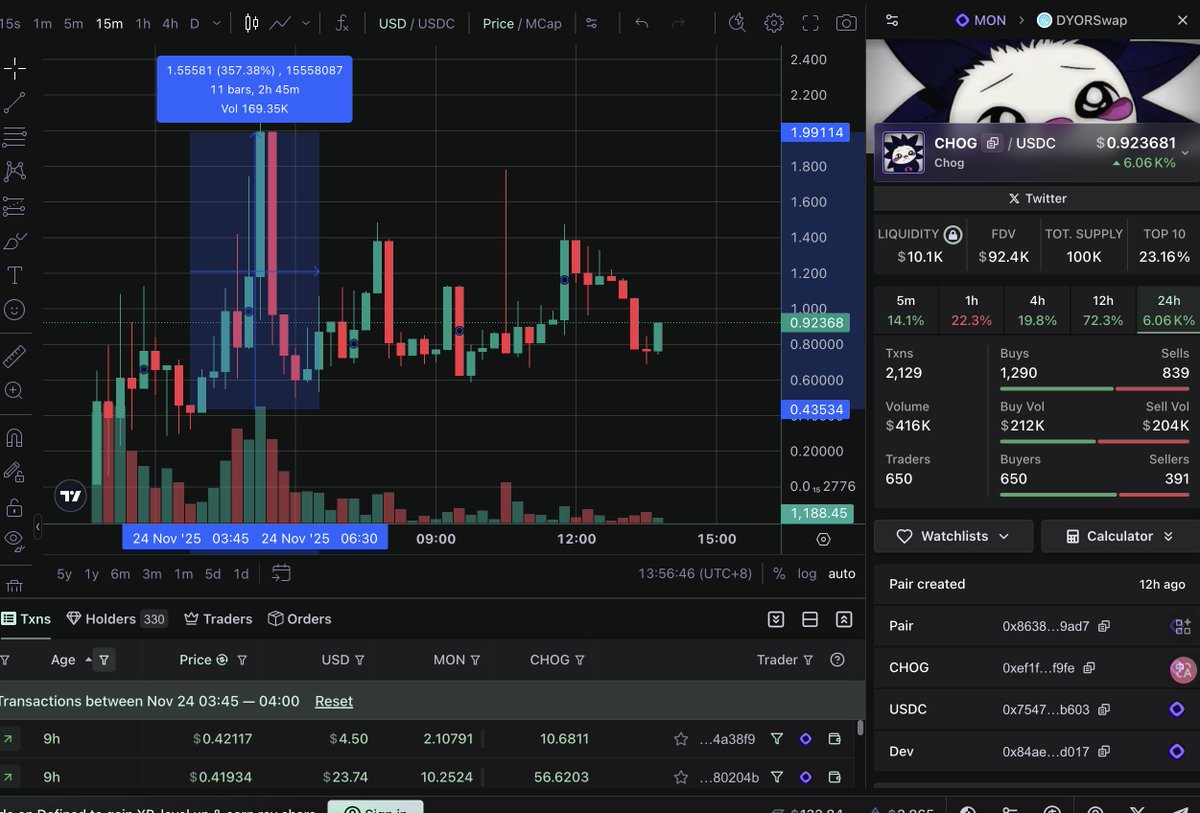Select the Text annotation tool
Viewport: 1200px width, 813px height.
14,275
